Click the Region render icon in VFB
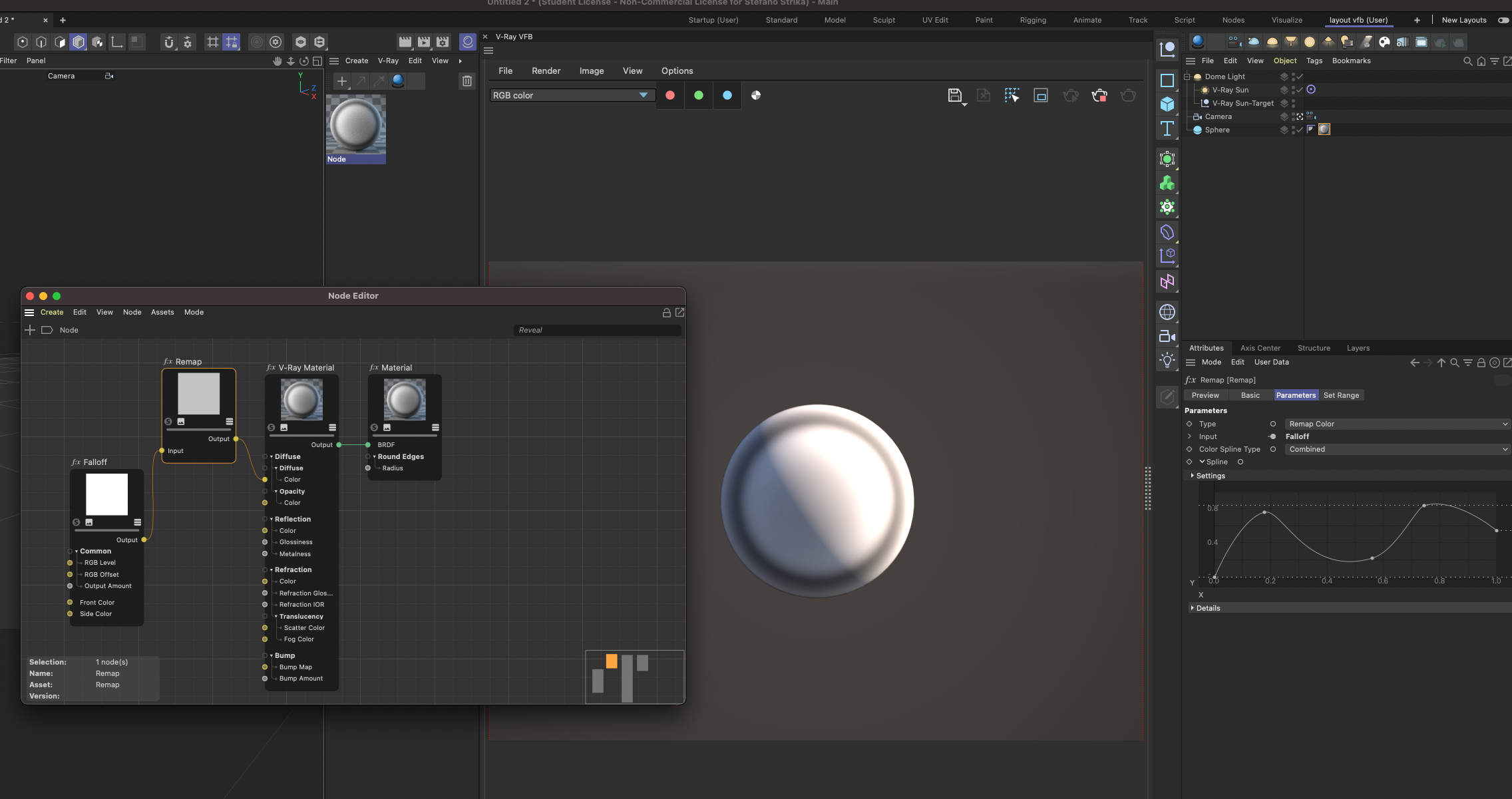 point(1041,96)
